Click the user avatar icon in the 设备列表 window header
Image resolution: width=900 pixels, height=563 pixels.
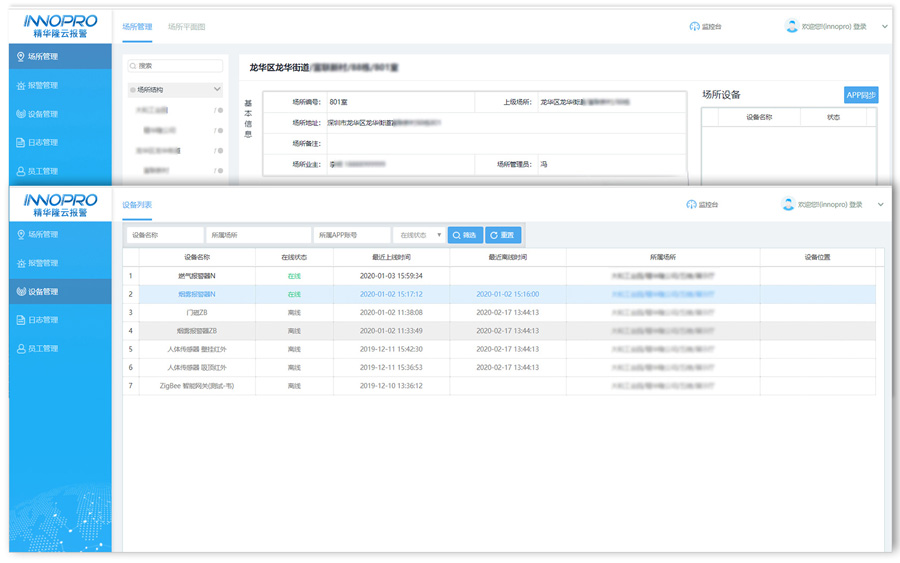(x=790, y=204)
